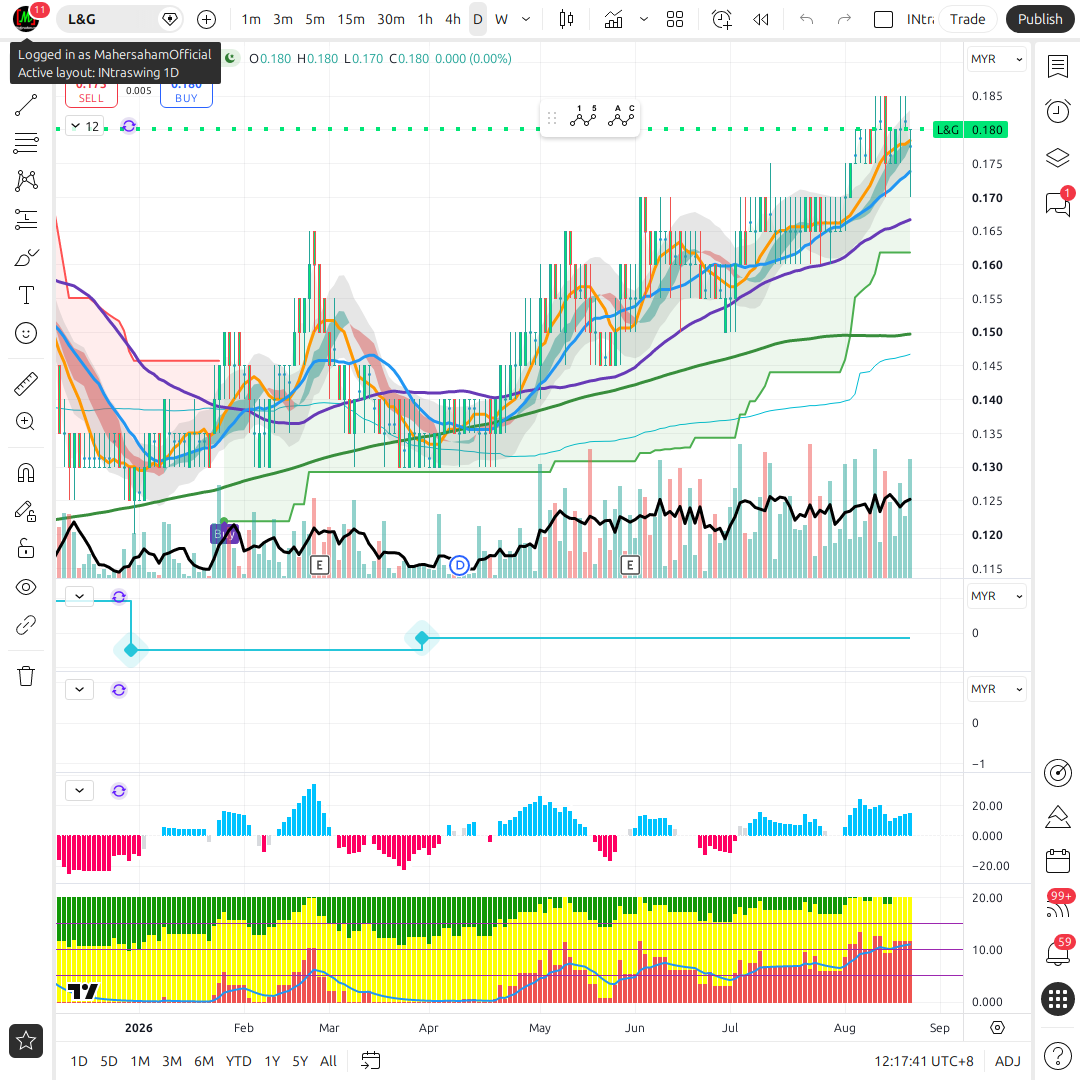Toggle stay in drawing mode
1080x1080 pixels.
coord(26,511)
